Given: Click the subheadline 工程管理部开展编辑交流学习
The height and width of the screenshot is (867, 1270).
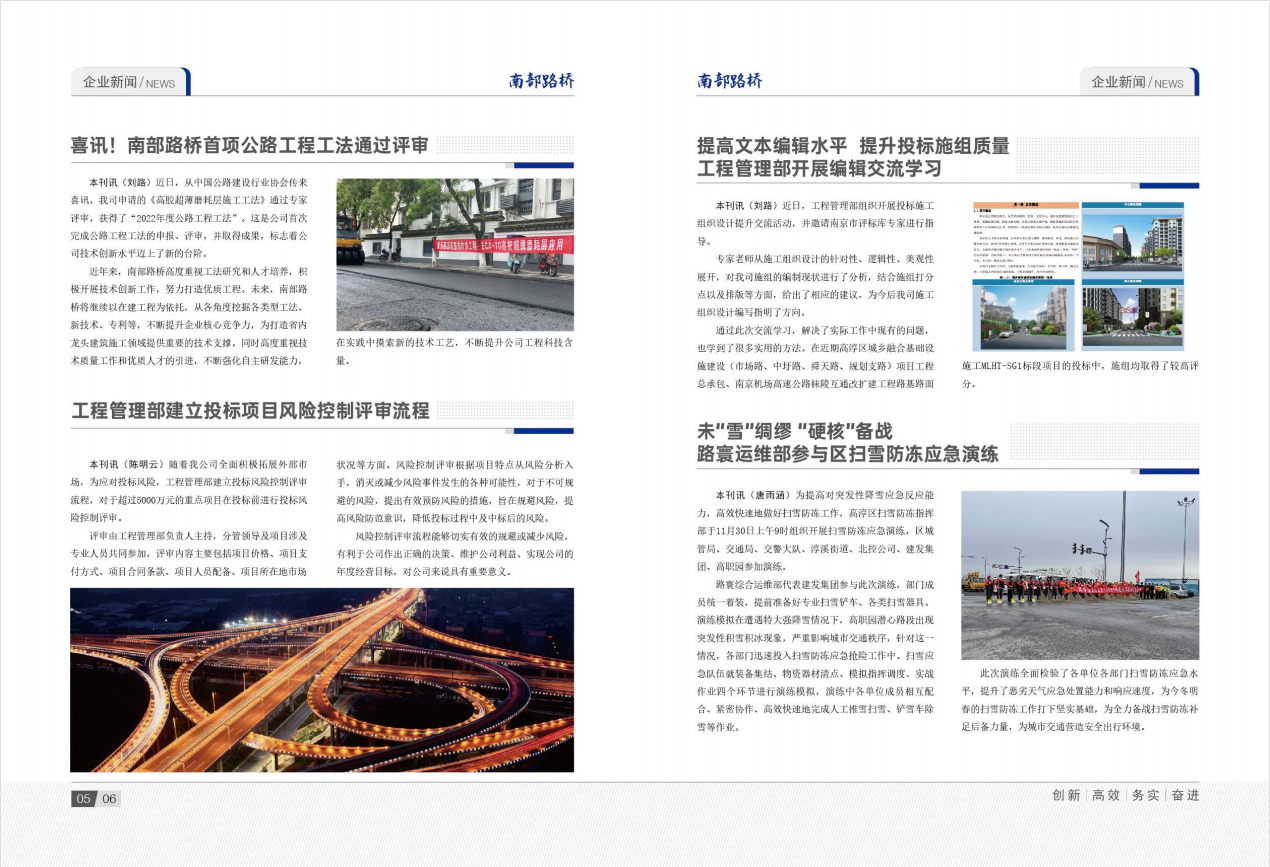Looking at the screenshot, I should [x=819, y=169].
